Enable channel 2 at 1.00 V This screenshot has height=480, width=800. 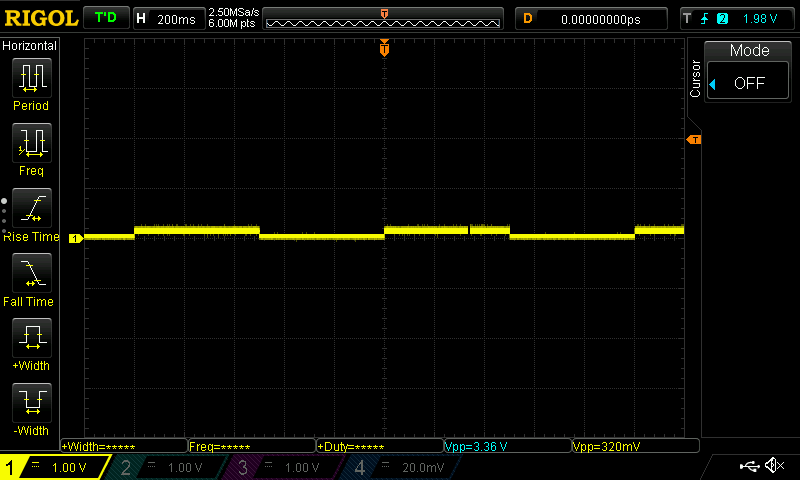(168, 467)
